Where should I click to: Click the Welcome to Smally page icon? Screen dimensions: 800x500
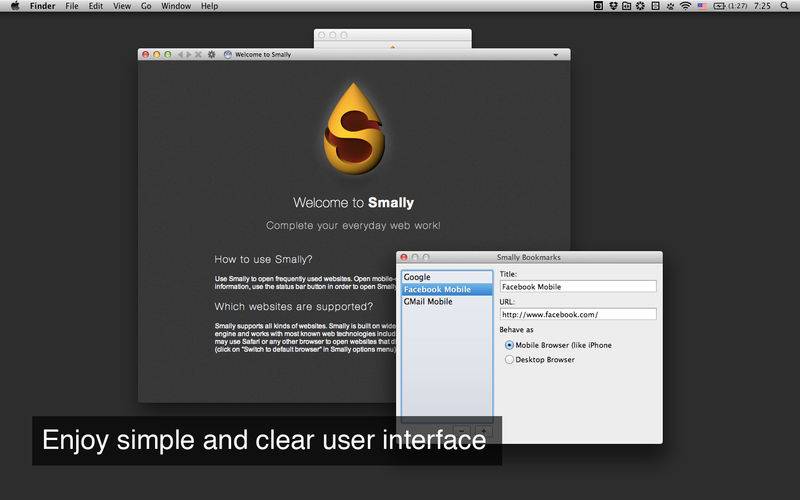pyautogui.click(x=228, y=54)
